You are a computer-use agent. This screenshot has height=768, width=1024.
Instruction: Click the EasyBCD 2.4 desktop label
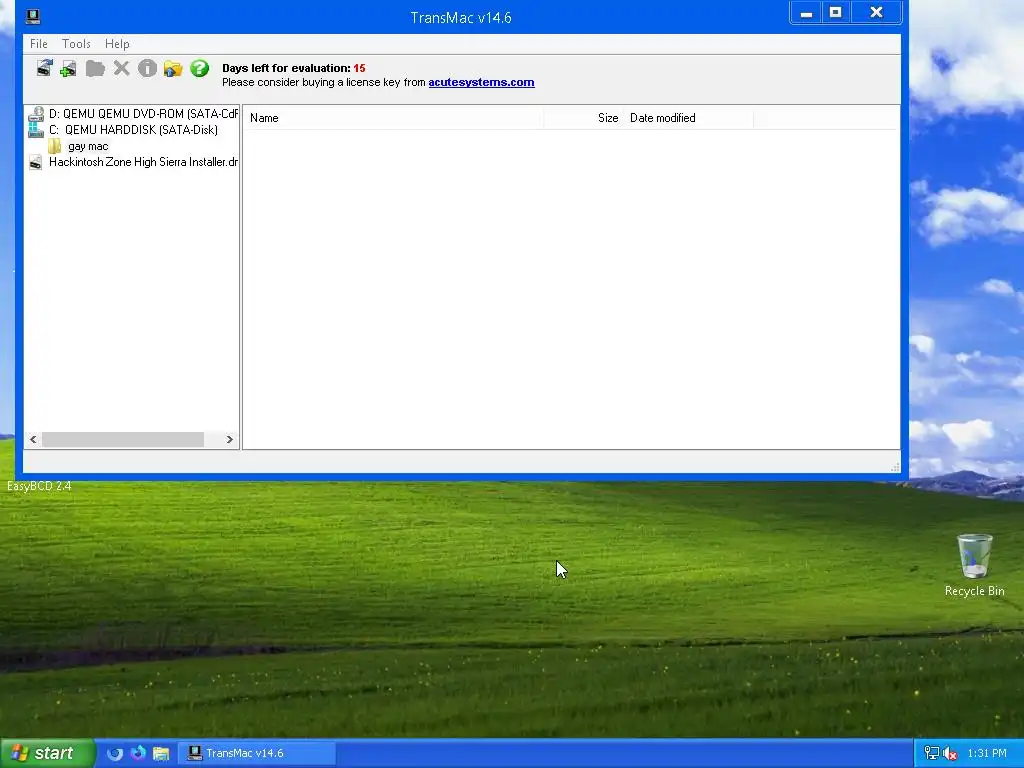[x=39, y=486]
